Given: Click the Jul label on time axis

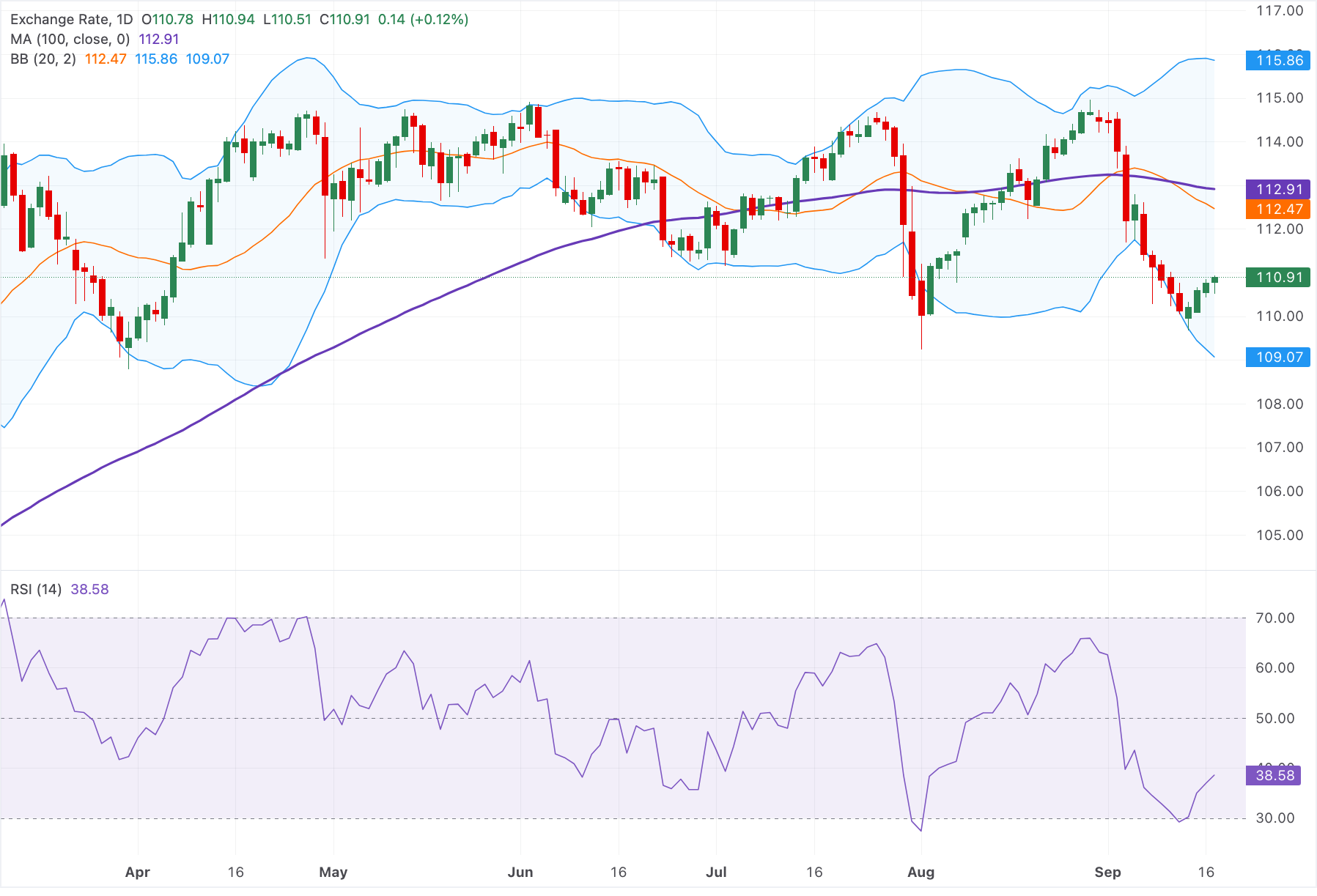Looking at the screenshot, I should 716,873.
